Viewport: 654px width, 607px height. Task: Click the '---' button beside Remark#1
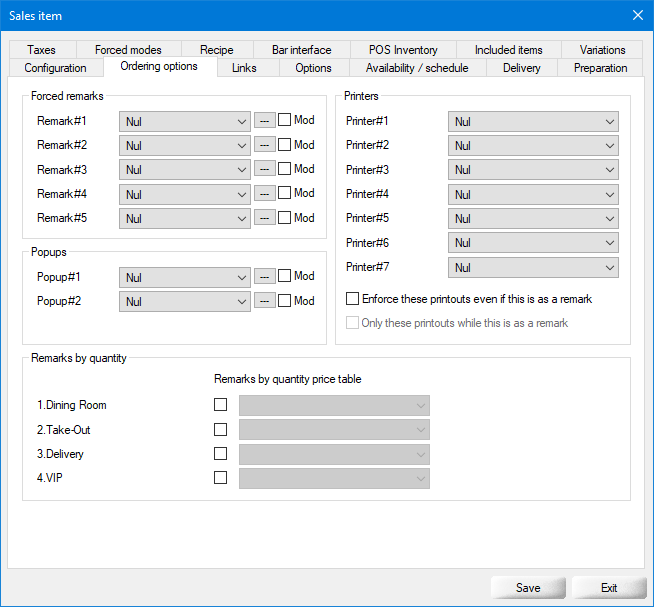(x=264, y=121)
